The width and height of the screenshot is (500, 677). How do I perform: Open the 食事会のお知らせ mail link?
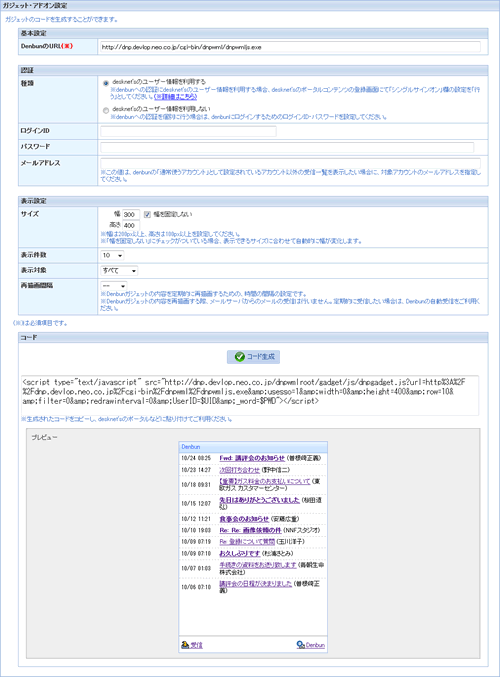click(244, 519)
